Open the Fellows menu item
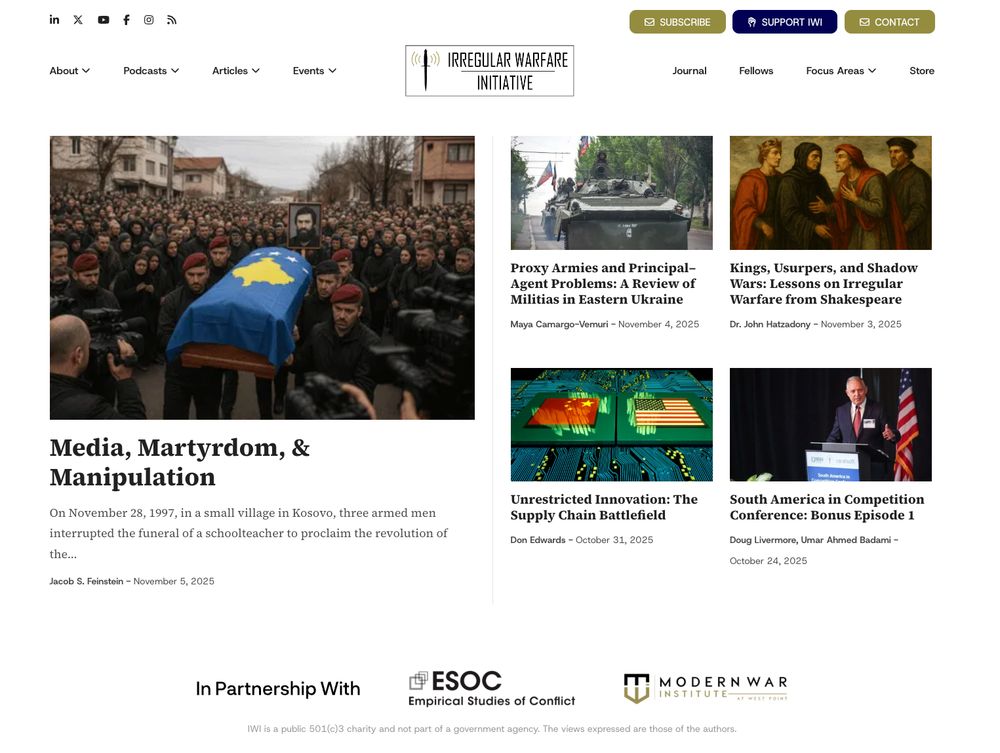Screen dimensions: 1000x753 coord(756,71)
